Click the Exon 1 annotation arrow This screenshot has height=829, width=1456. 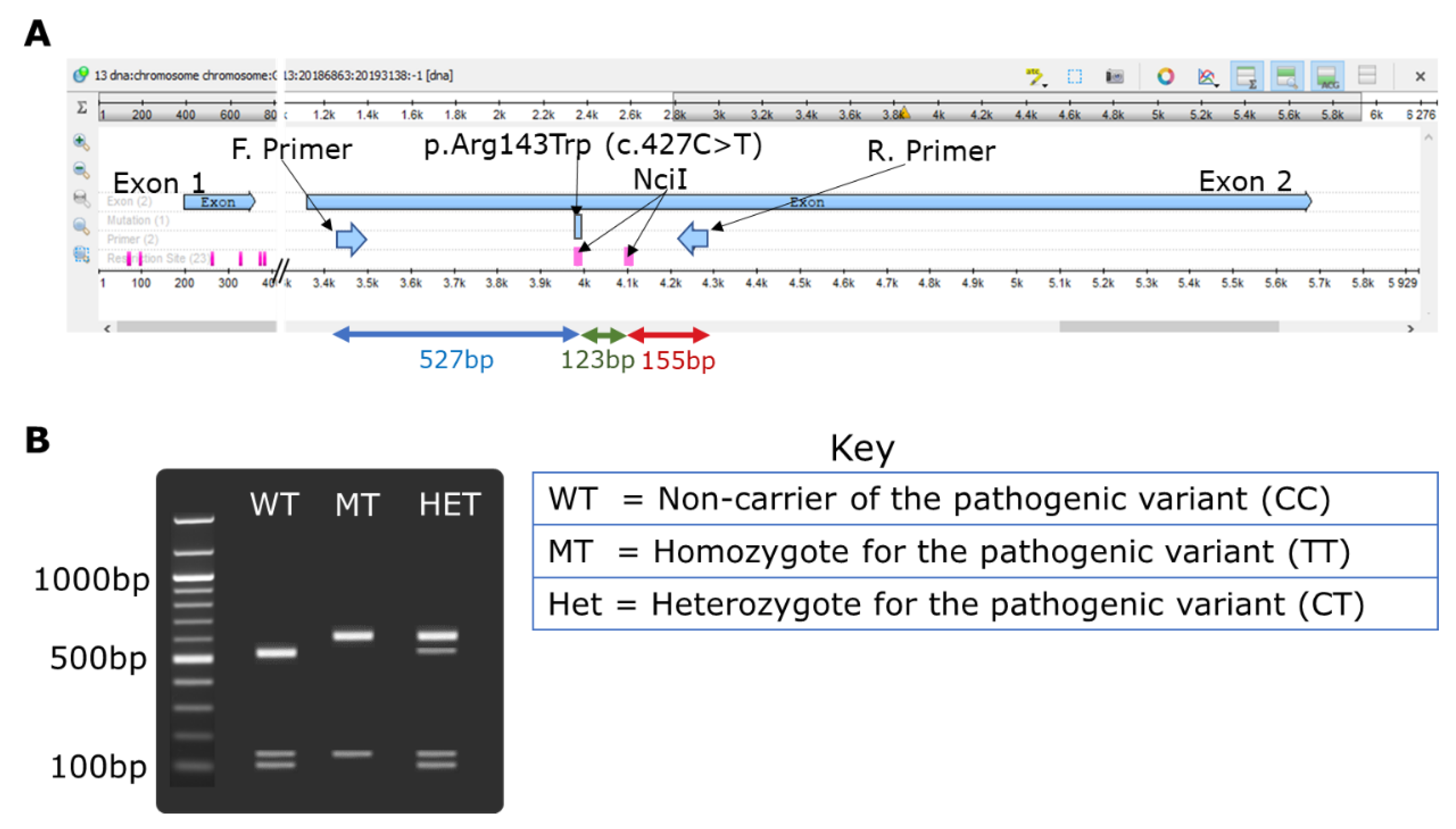[x=219, y=202]
